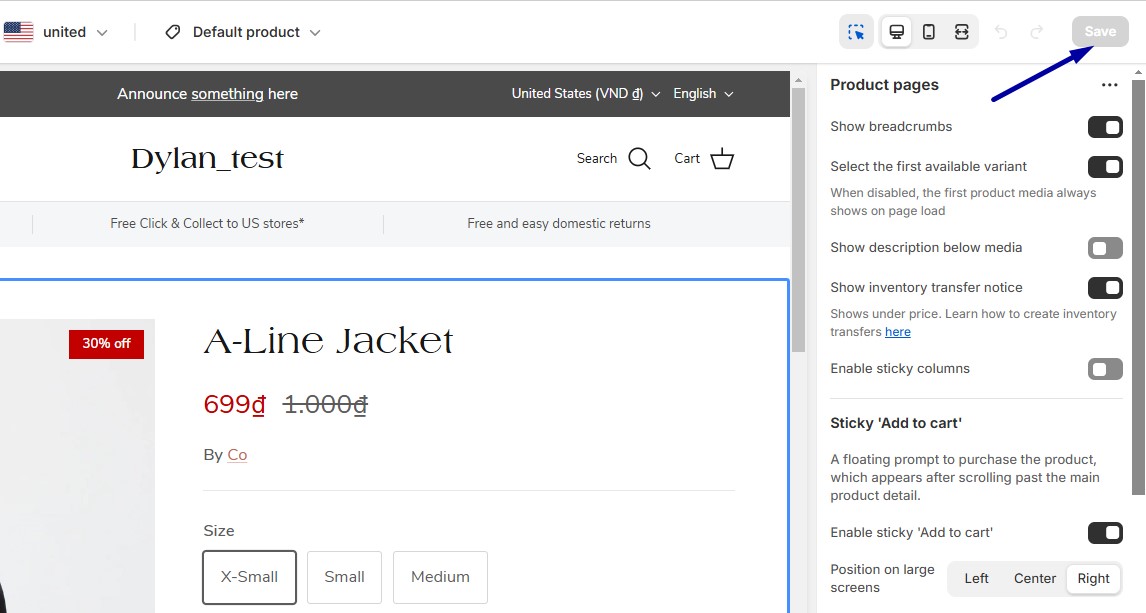Toggle Enable sticky 'Add to cart' switch

(1105, 533)
